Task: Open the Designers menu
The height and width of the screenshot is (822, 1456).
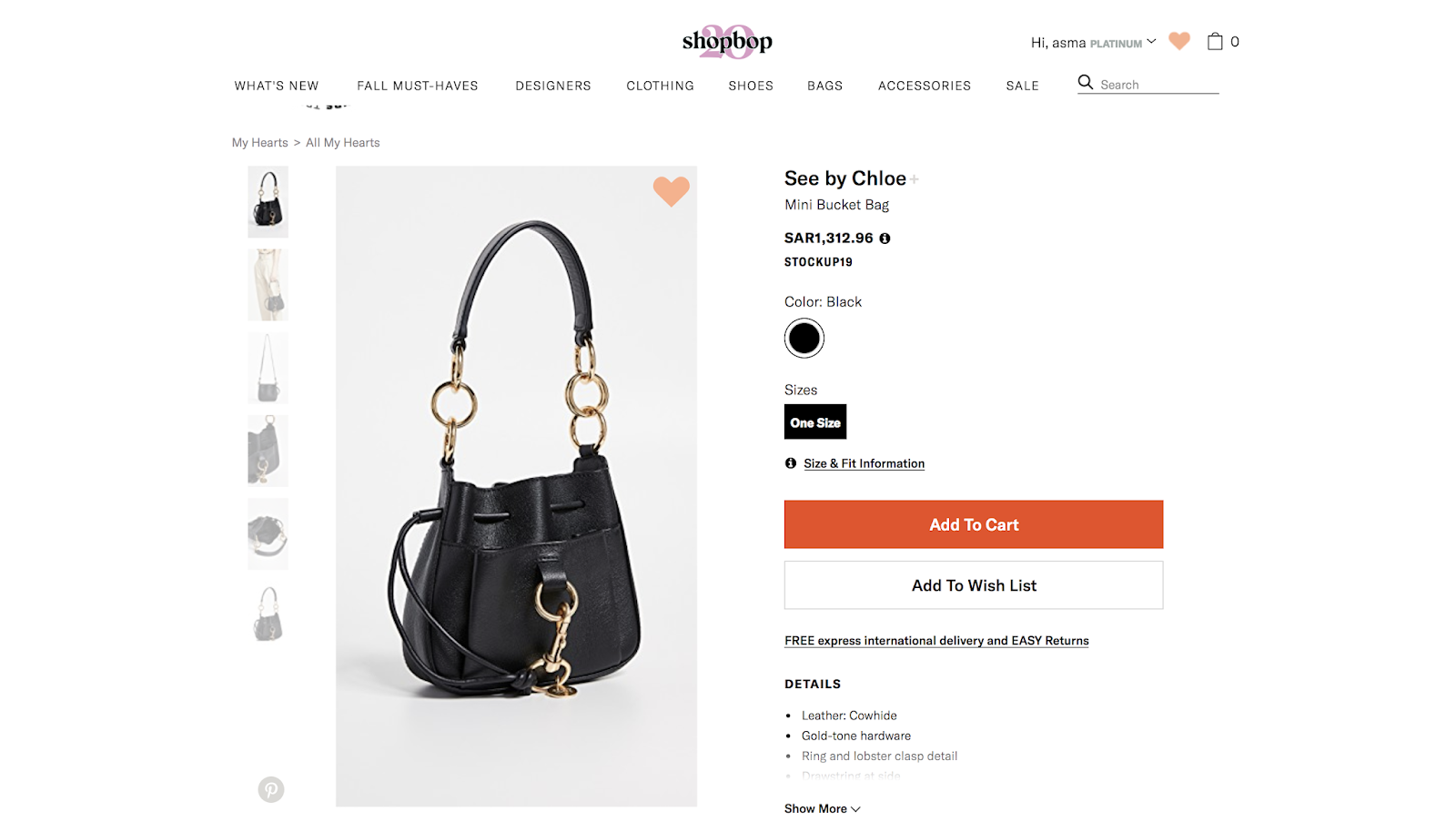Action: tap(553, 86)
